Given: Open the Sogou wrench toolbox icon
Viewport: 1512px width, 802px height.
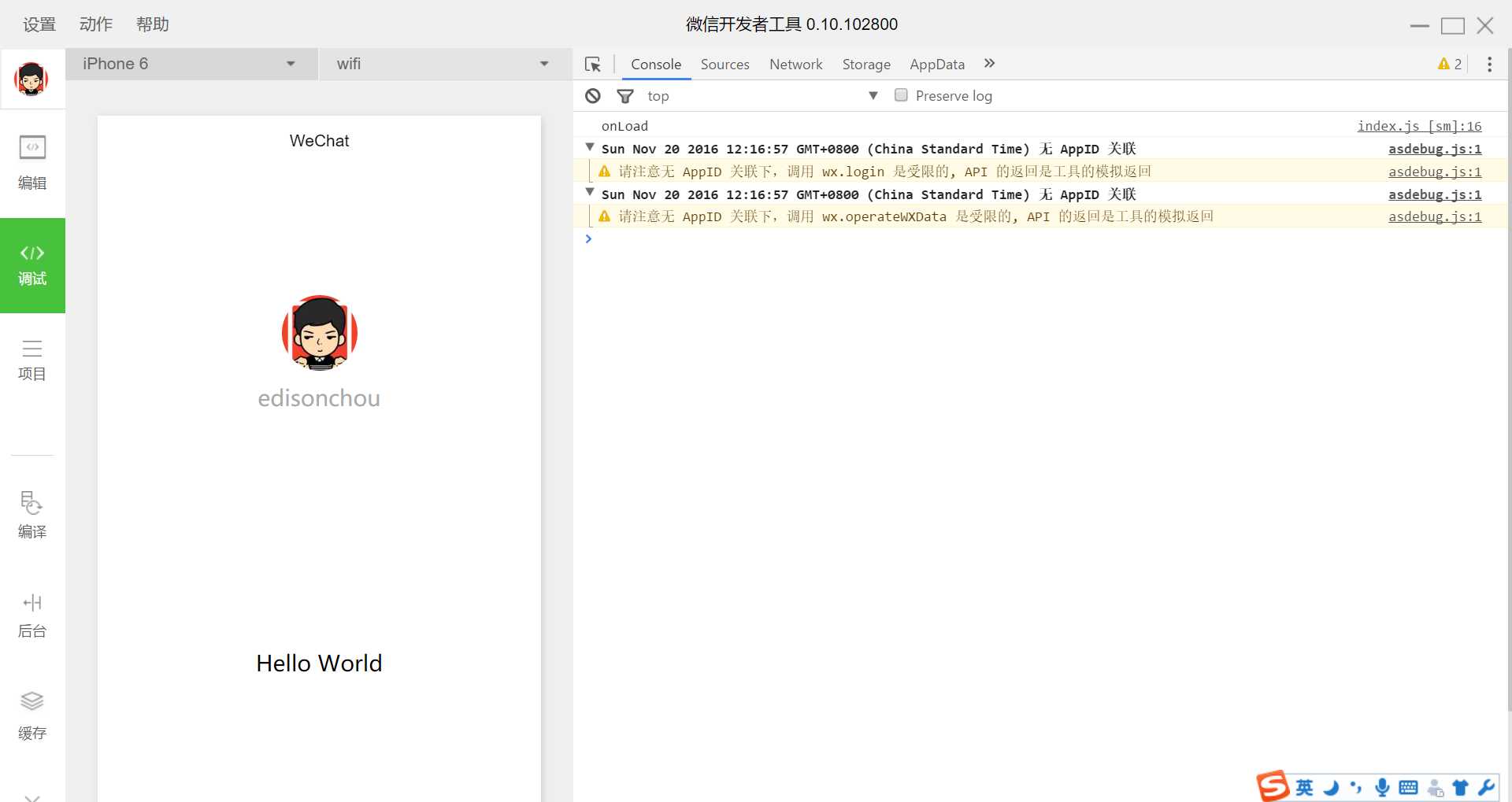Looking at the screenshot, I should (x=1486, y=788).
